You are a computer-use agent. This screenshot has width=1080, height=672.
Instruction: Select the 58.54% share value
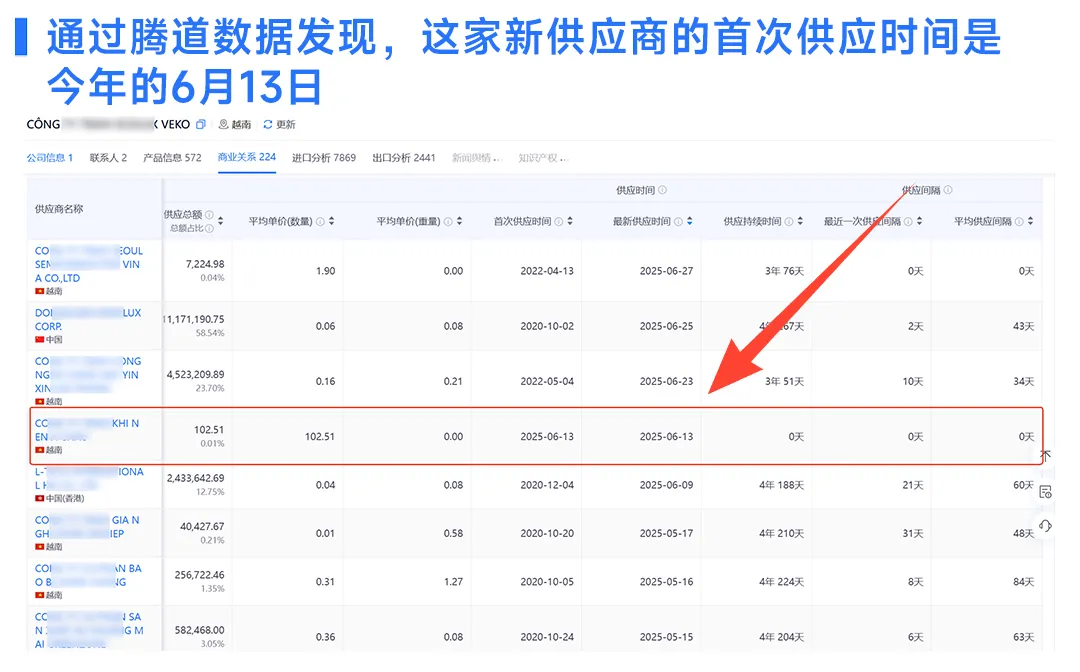coord(210,333)
